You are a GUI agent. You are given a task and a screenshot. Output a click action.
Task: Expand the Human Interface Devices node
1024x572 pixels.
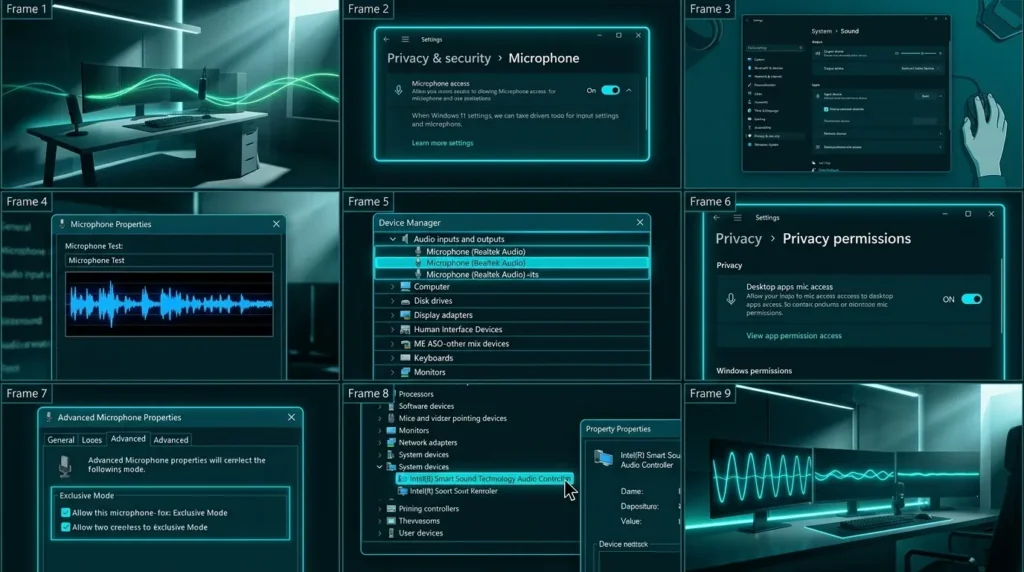[392, 329]
